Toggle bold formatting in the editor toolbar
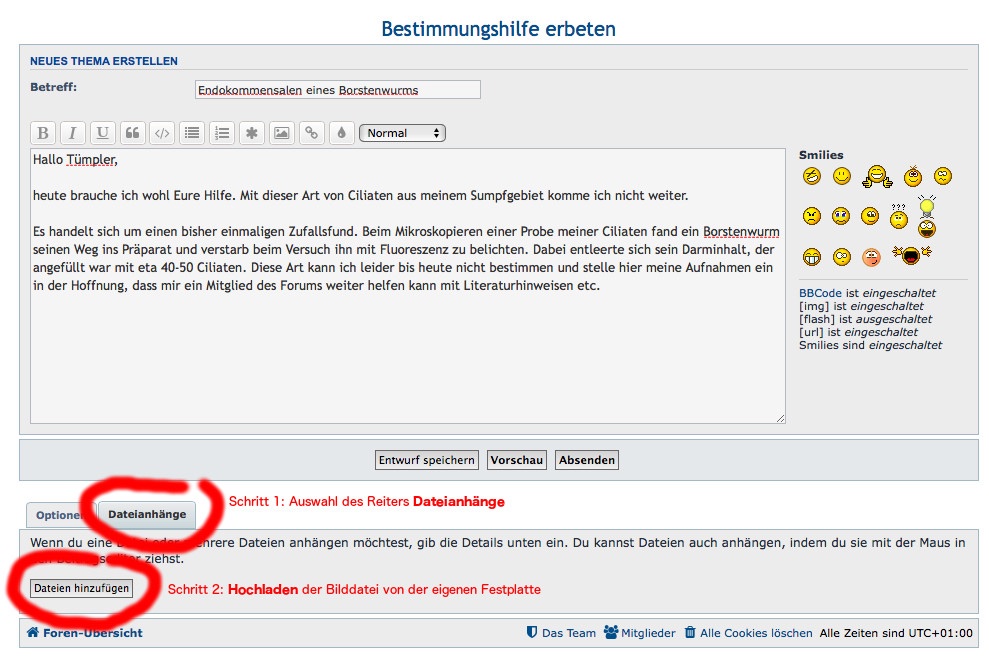Viewport: 989px width, 659px height. click(x=42, y=133)
